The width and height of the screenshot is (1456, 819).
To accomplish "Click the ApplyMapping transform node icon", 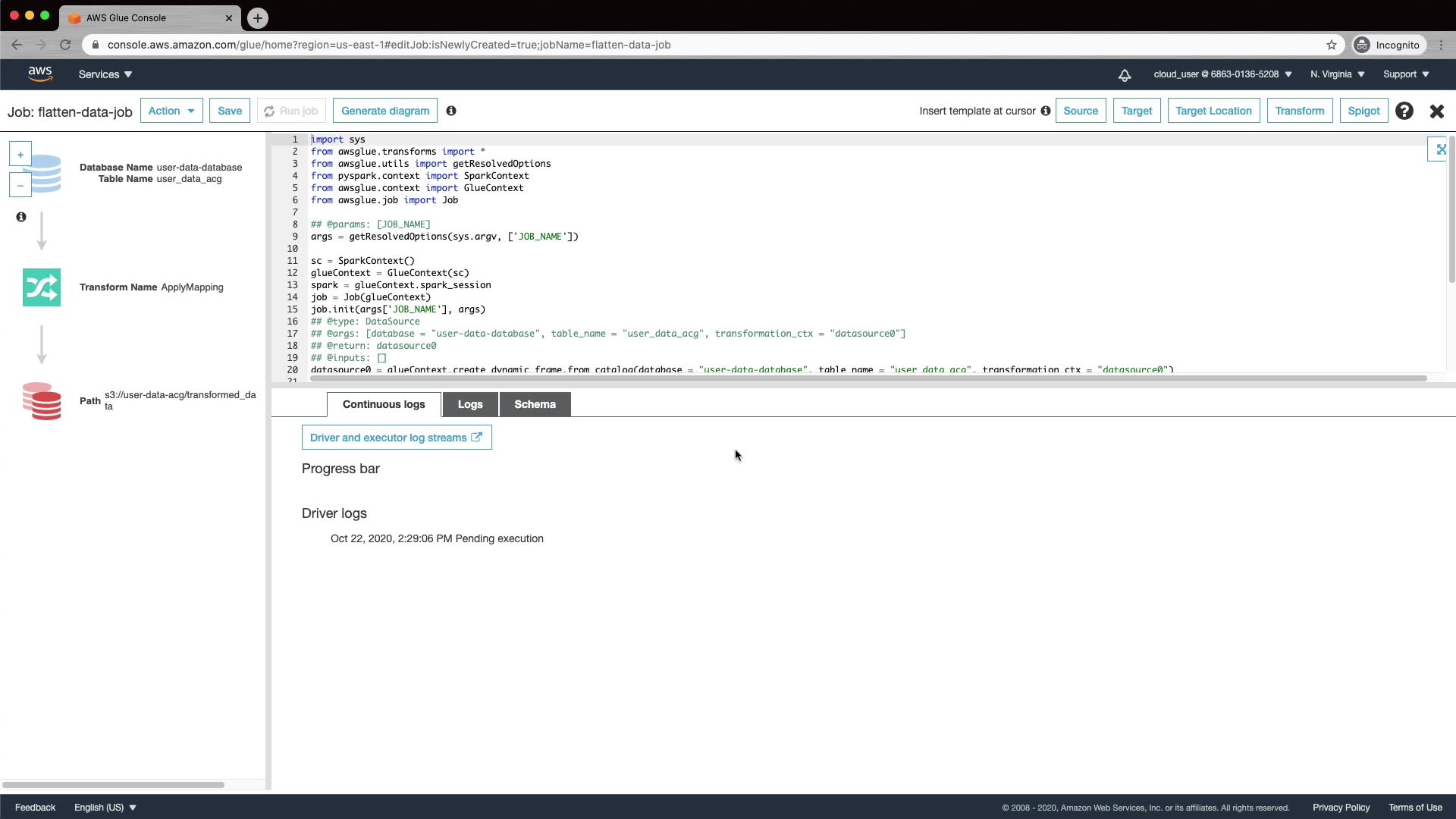I will coord(42,287).
